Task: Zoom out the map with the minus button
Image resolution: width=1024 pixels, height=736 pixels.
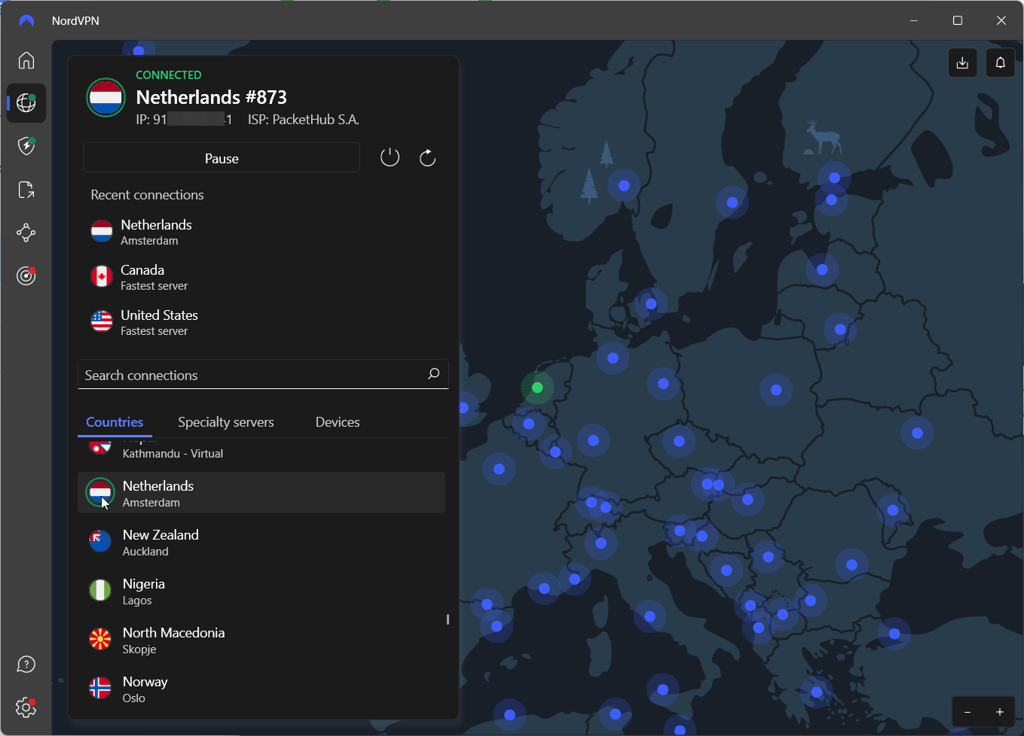Action: (x=967, y=712)
